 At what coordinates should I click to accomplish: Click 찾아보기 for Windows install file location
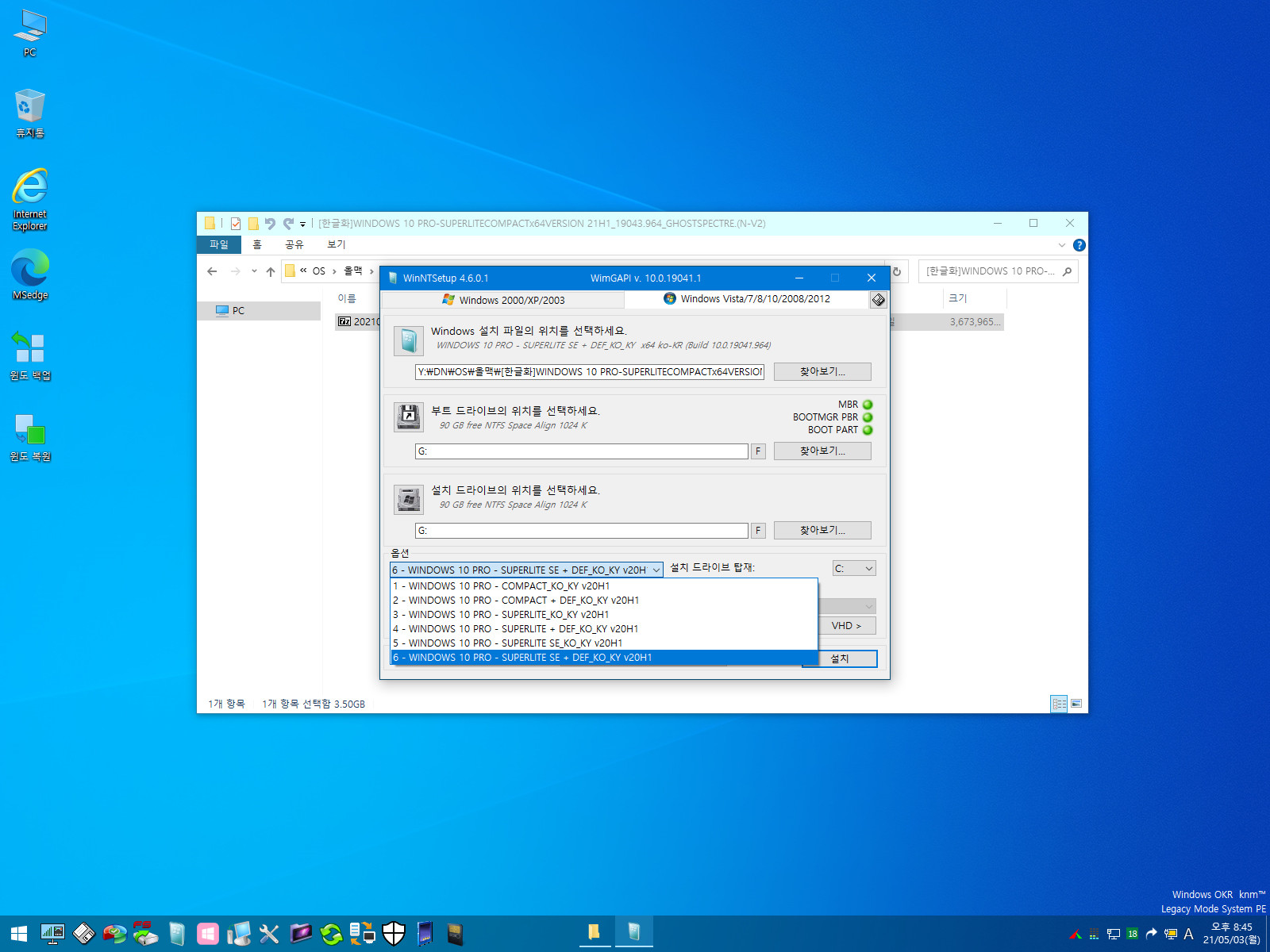coord(822,371)
